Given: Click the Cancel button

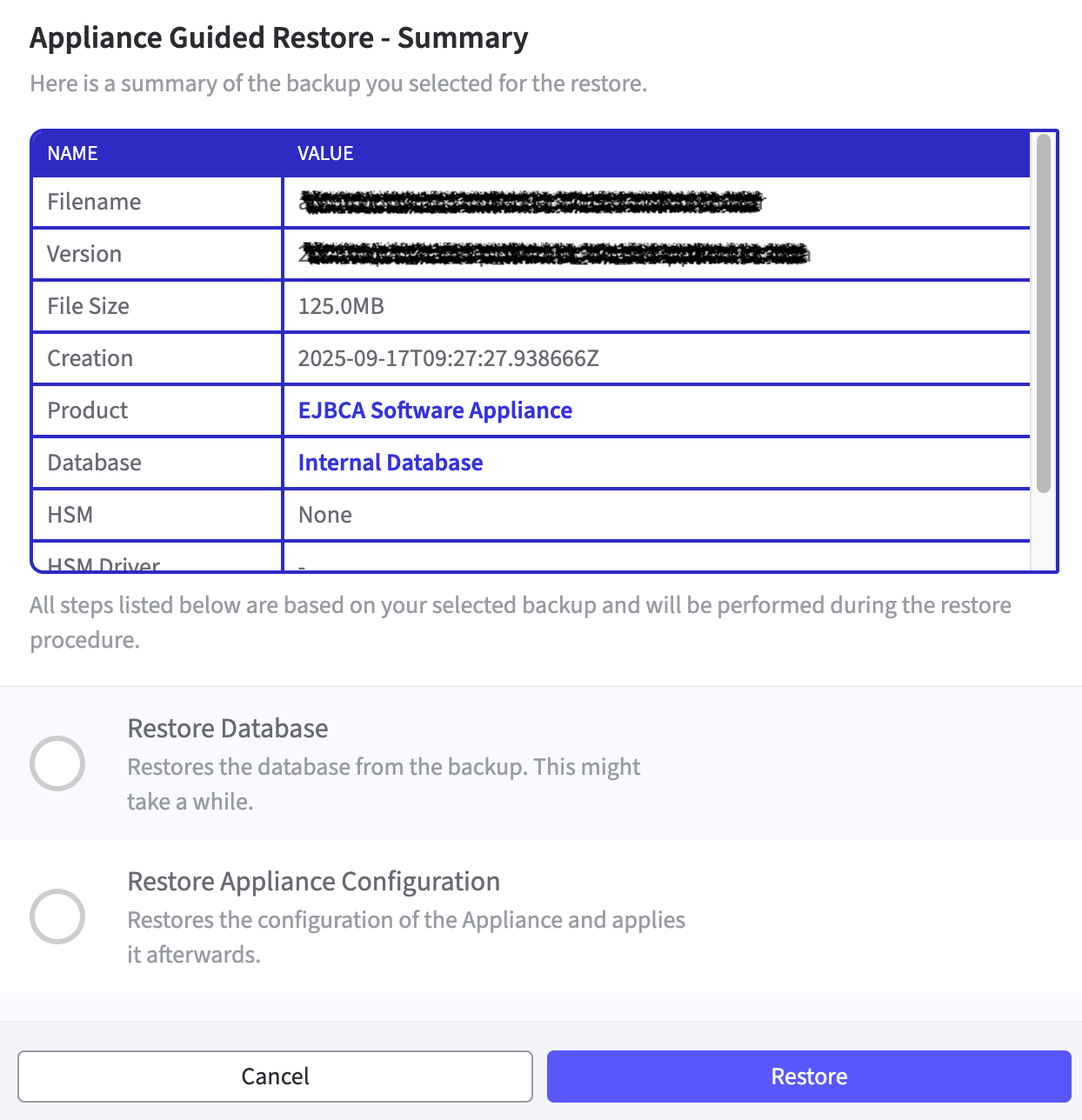Looking at the screenshot, I should tap(277, 1076).
